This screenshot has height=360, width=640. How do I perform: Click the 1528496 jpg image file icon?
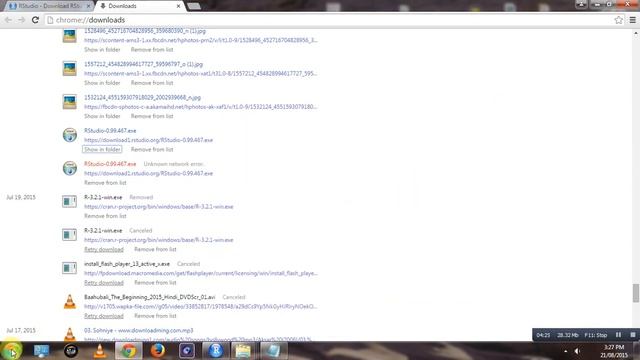point(70,36)
